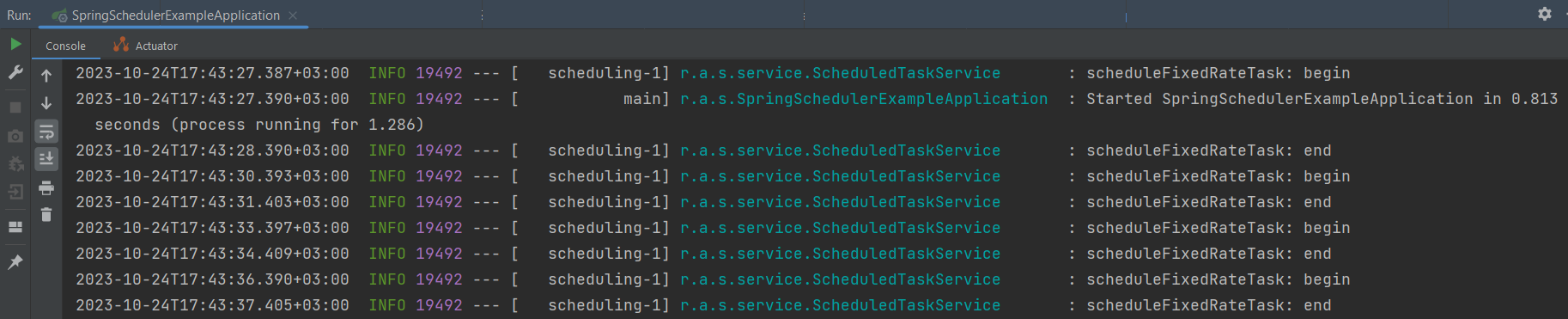Click 'scheduleFixedRateTask: end' on the 17:43:31.403 row
This screenshot has width=1568, height=319.
(x=1209, y=202)
